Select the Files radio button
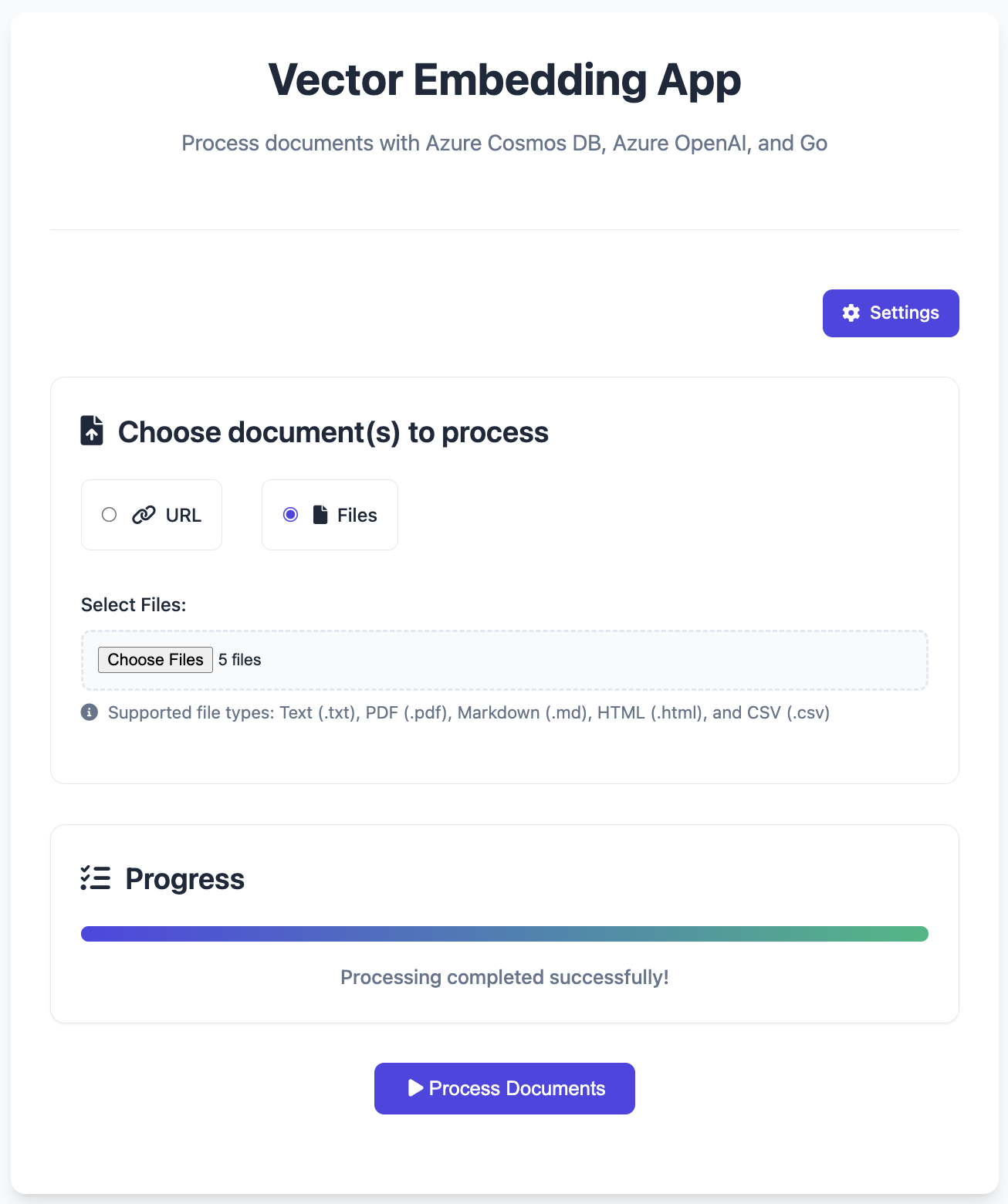Screen dimensions: 1008x1204 290,515
